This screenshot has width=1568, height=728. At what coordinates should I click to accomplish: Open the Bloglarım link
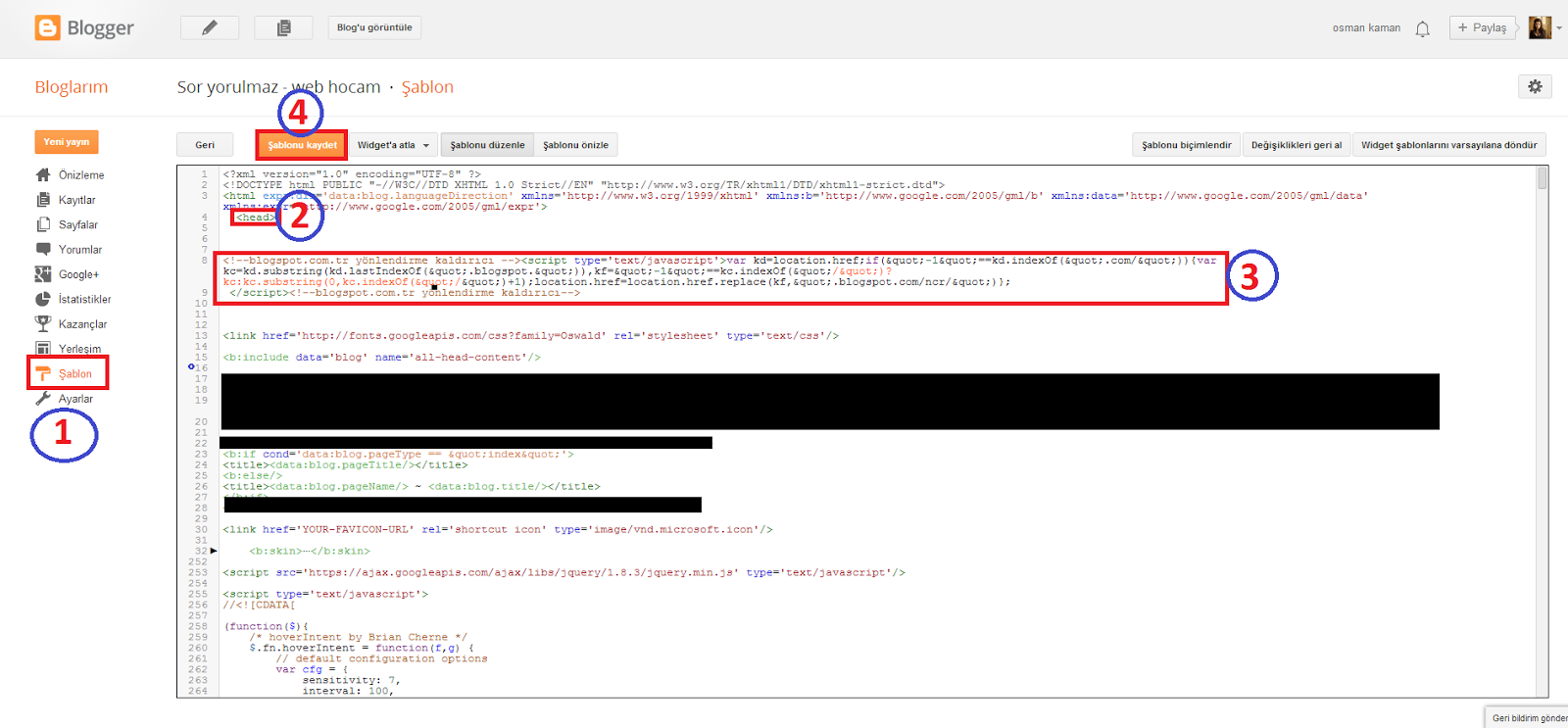[x=72, y=87]
